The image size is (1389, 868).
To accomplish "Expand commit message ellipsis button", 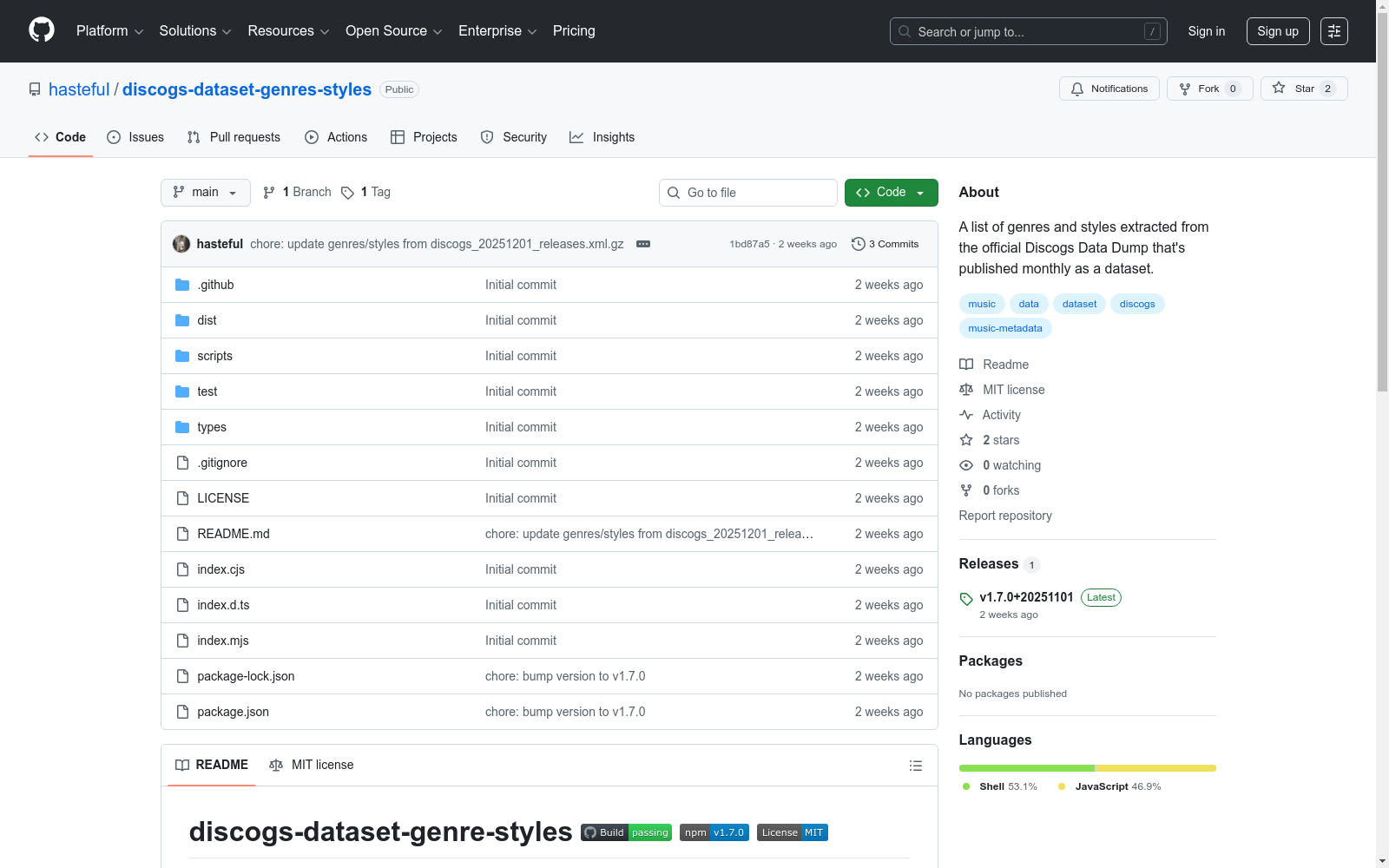I will 643,244.
